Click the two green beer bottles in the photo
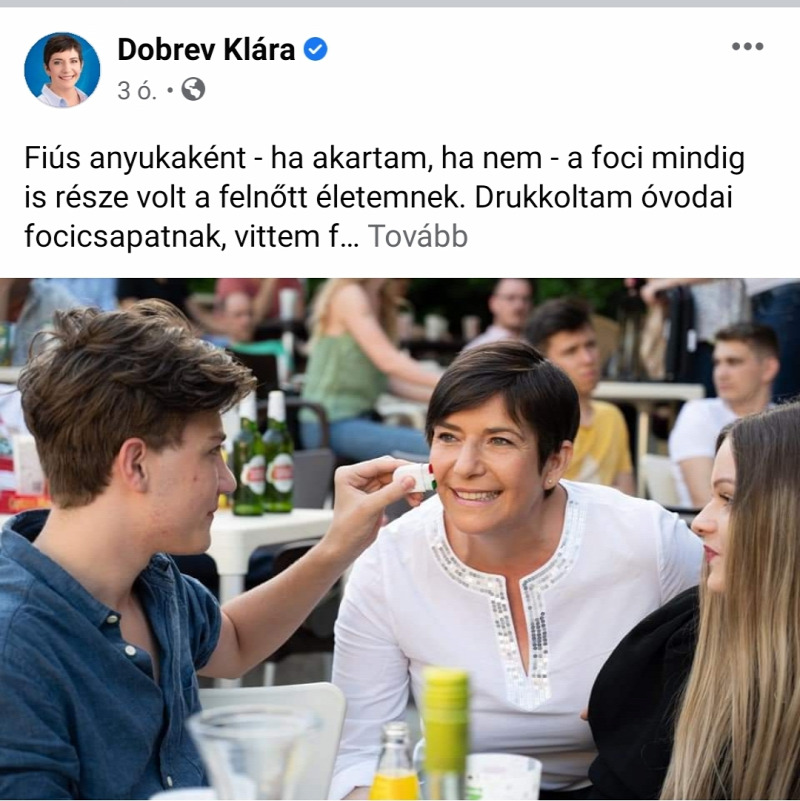The height and width of the screenshot is (801, 800). [x=263, y=453]
